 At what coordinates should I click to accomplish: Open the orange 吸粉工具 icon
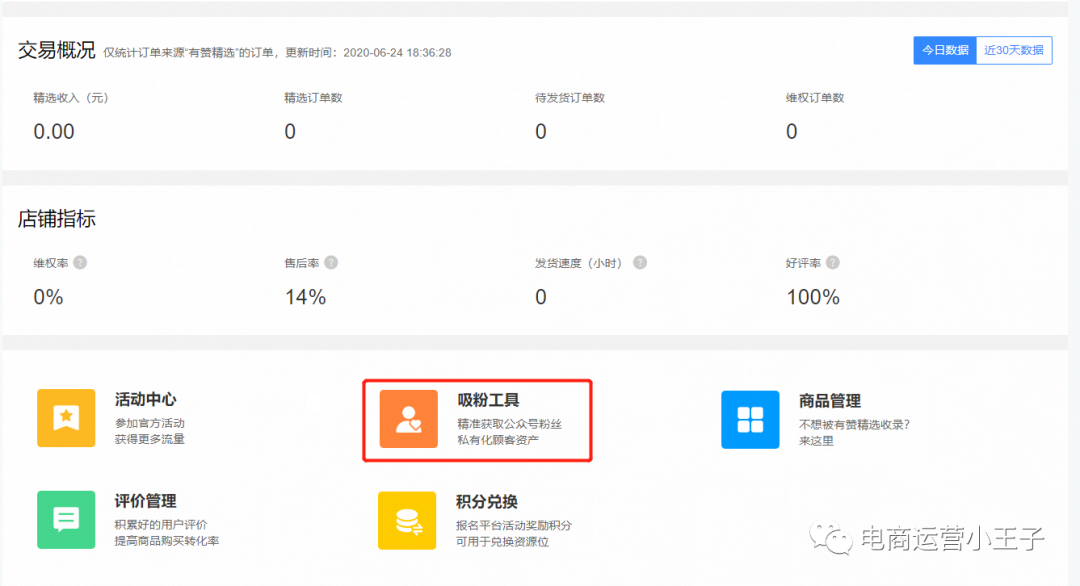point(408,419)
